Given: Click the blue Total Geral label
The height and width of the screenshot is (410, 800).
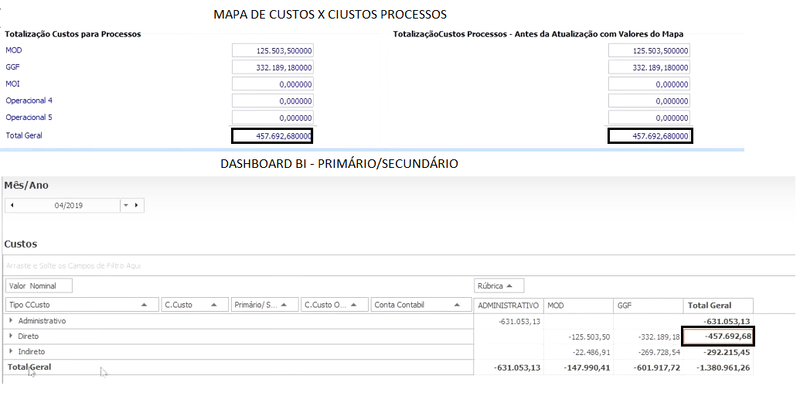Looking at the screenshot, I should point(24,135).
